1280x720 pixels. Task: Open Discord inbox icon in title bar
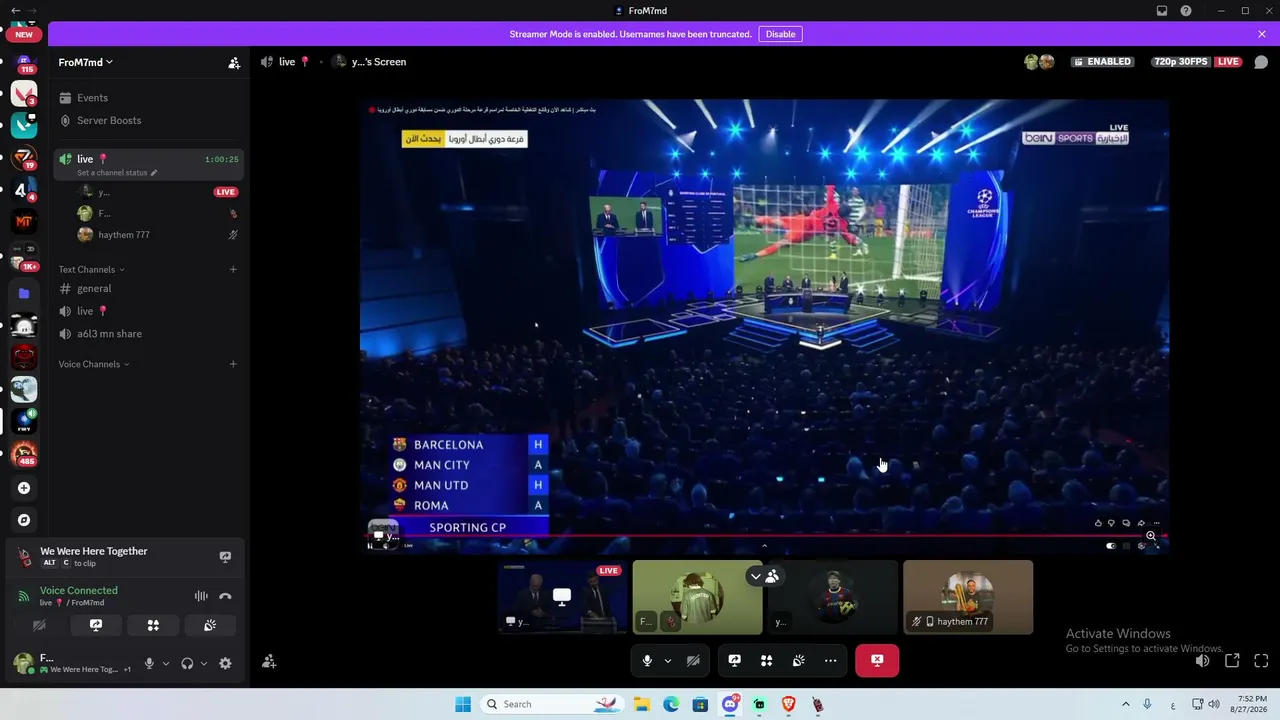(1162, 11)
